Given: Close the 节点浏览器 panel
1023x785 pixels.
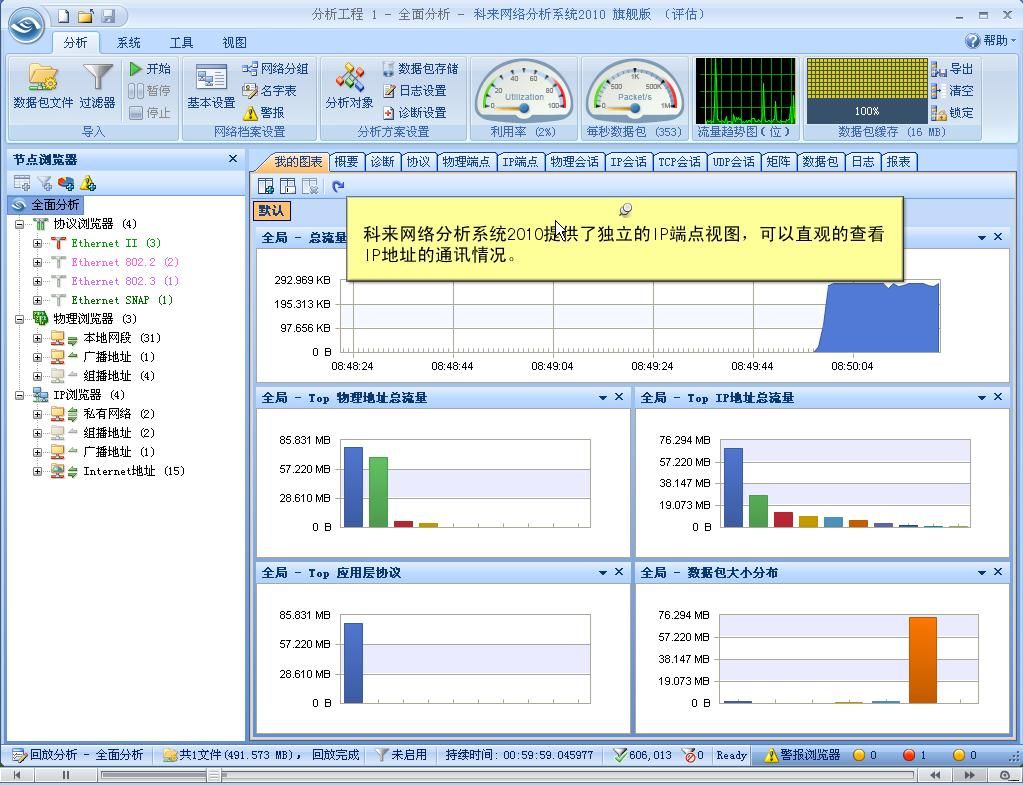Looking at the screenshot, I should tap(233, 159).
